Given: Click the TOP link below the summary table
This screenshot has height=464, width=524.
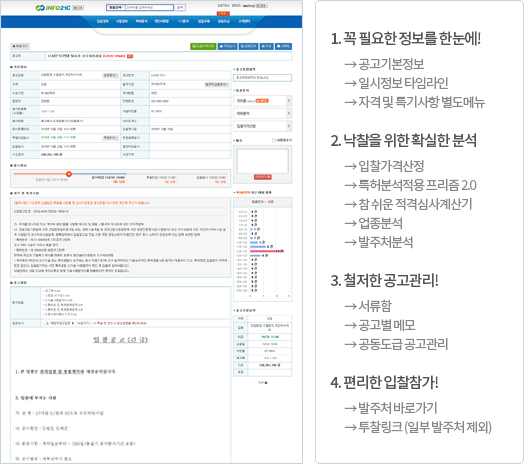Looking at the screenshot, I should pyautogui.click(x=262, y=382).
